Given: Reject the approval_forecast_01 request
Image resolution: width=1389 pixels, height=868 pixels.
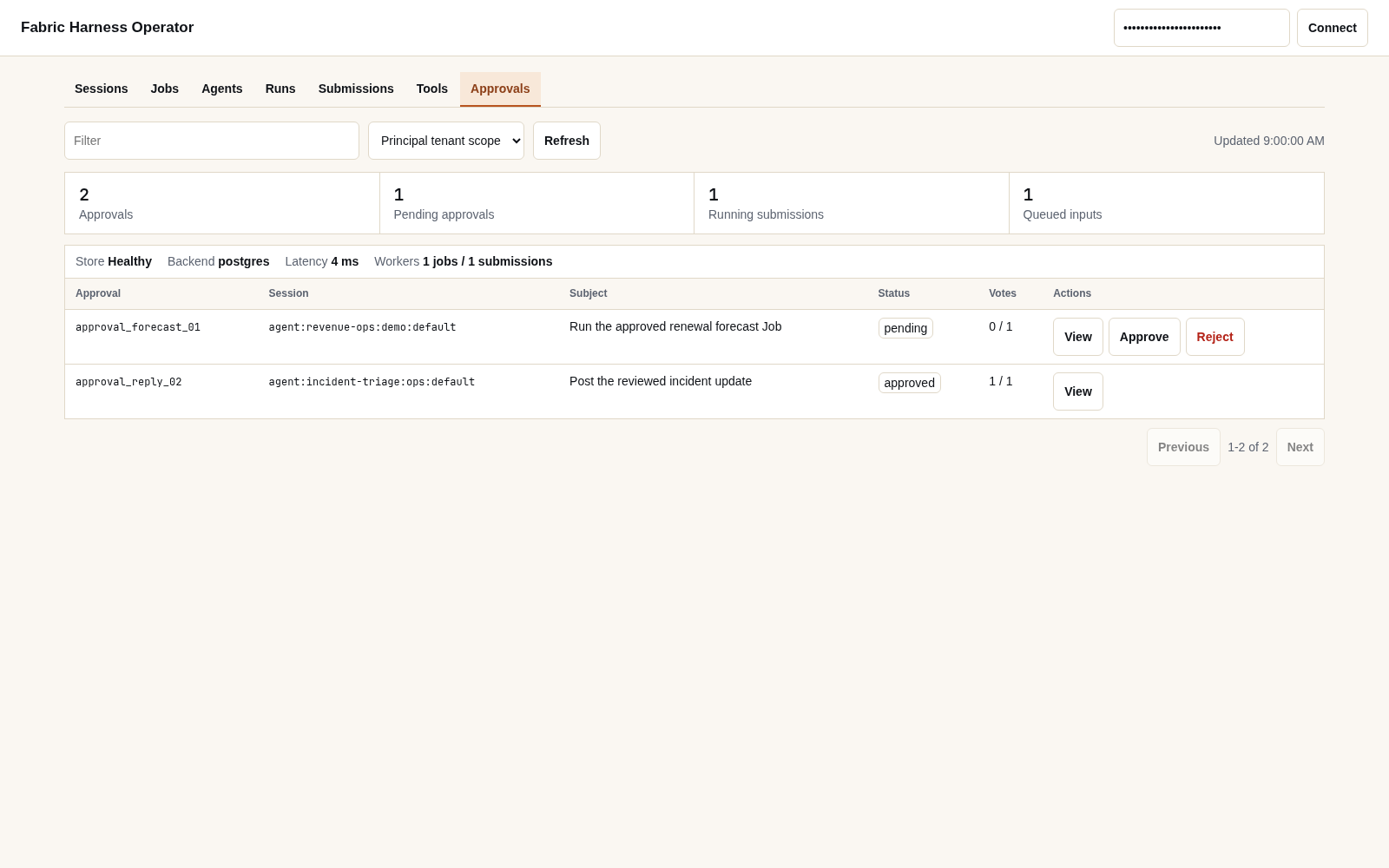Looking at the screenshot, I should (1215, 337).
